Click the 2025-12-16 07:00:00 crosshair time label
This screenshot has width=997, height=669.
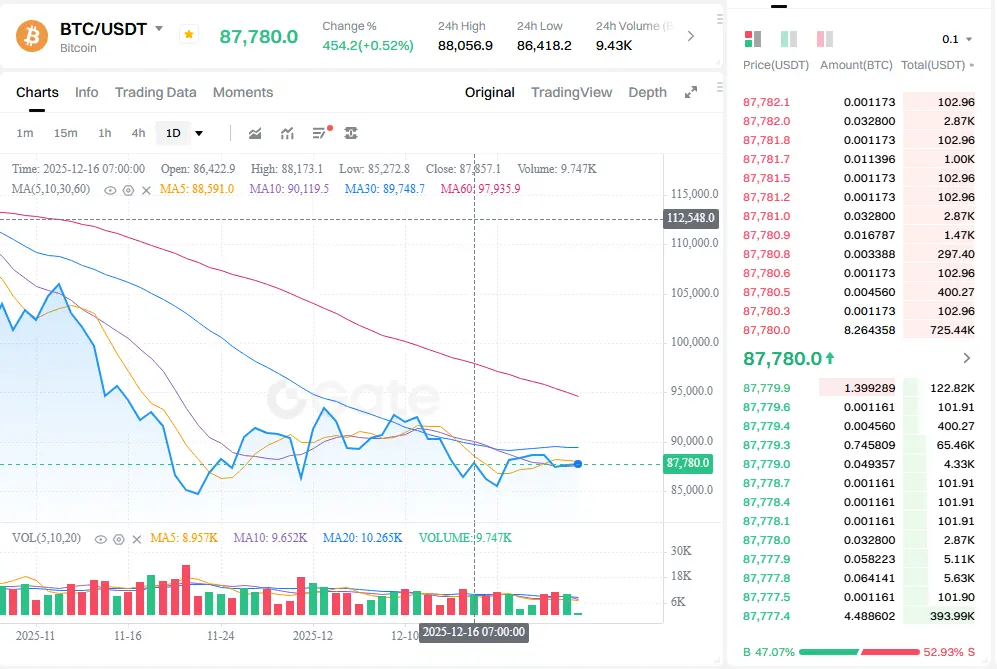(474, 632)
